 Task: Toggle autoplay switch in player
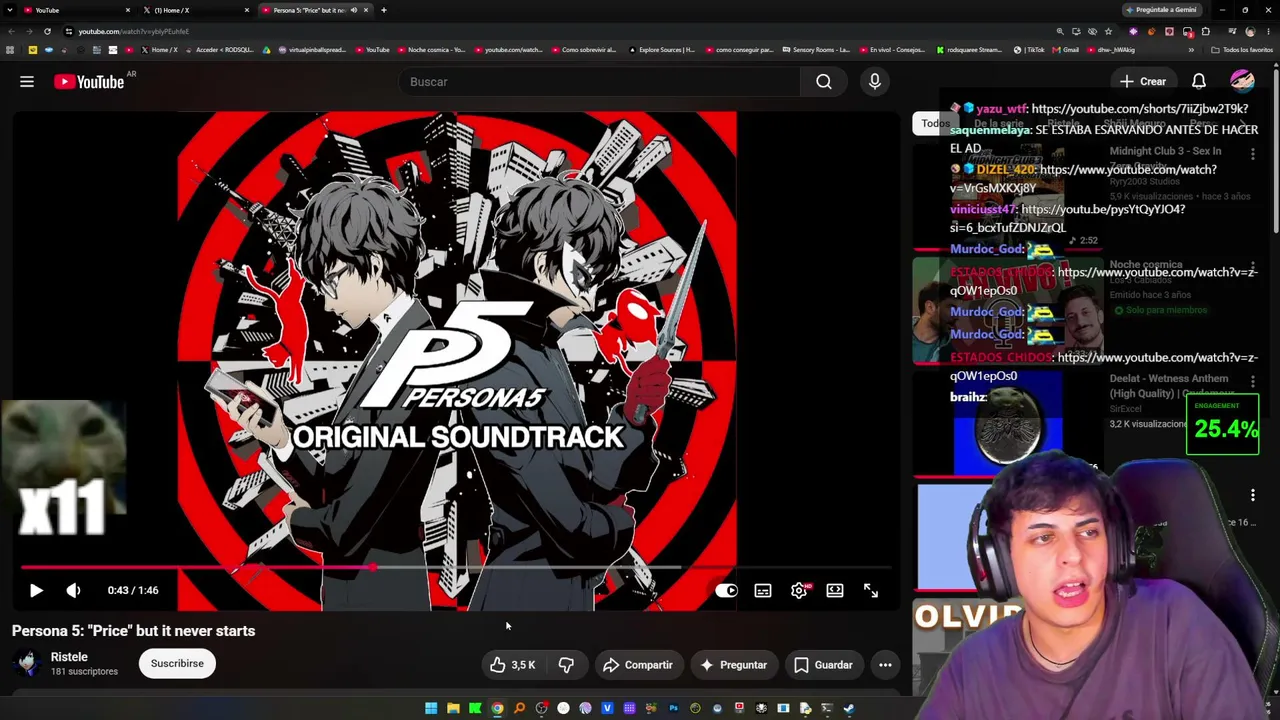(x=726, y=590)
